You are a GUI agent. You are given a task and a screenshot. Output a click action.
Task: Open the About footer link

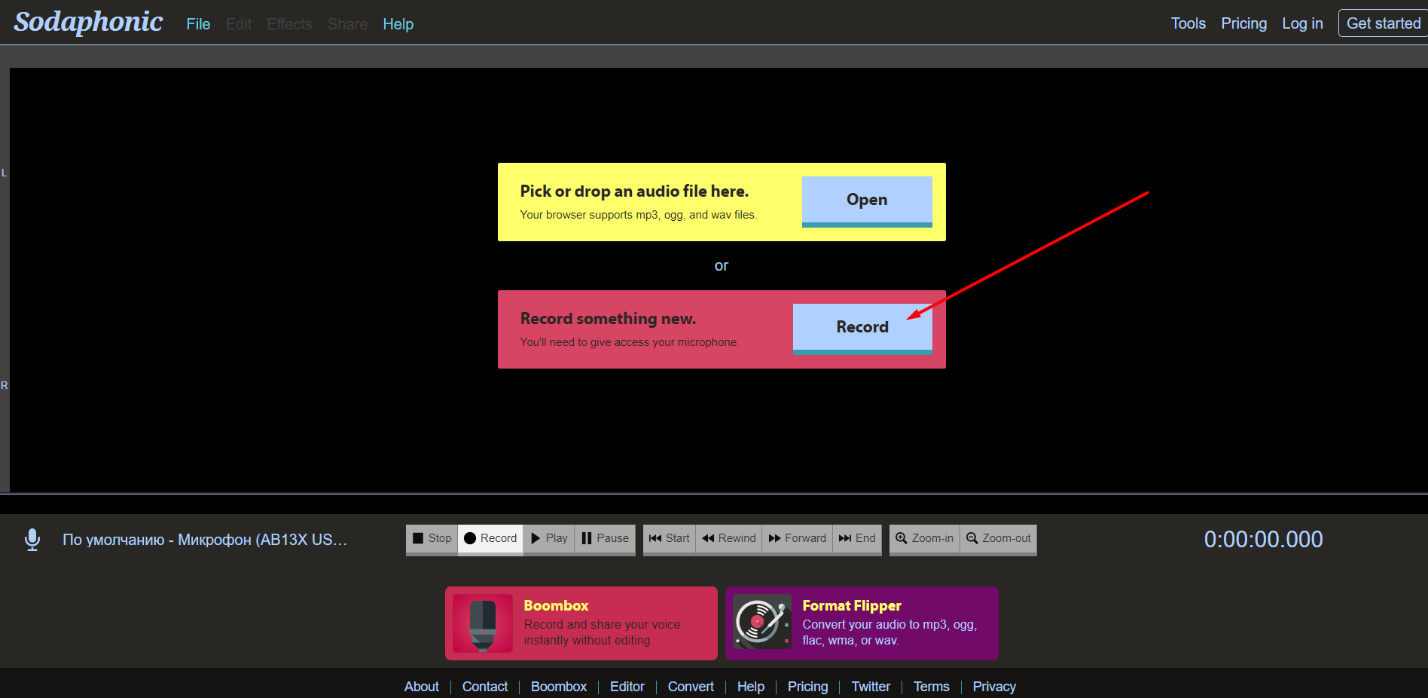pos(421,687)
